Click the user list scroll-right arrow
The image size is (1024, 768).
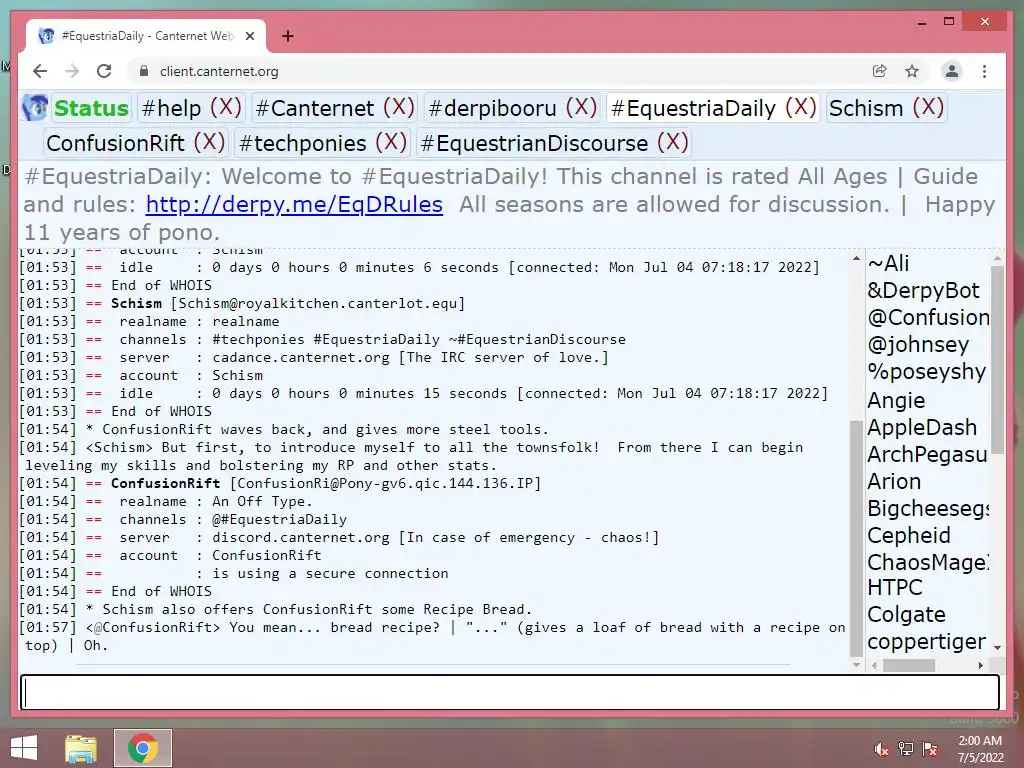[980, 665]
